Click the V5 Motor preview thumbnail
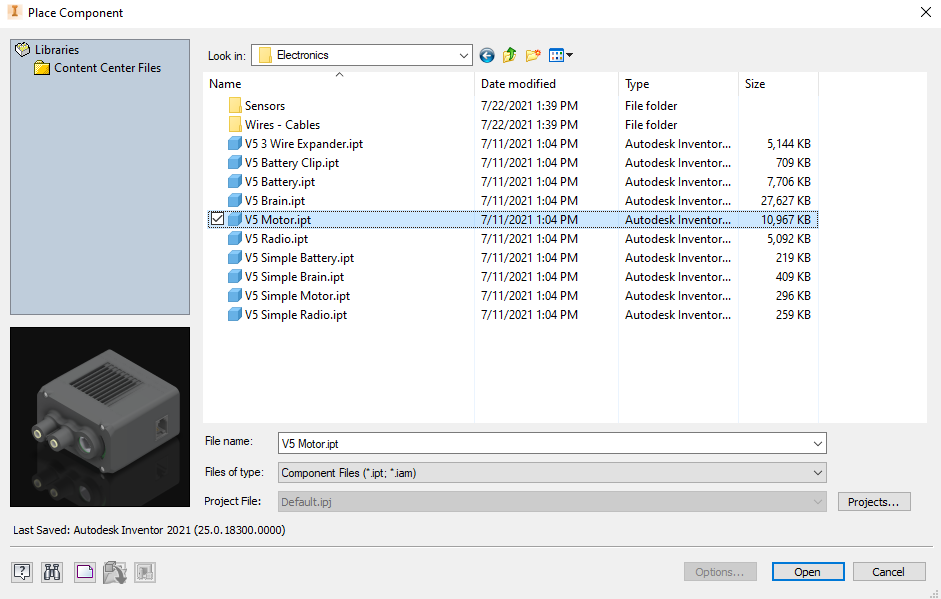 (x=100, y=417)
